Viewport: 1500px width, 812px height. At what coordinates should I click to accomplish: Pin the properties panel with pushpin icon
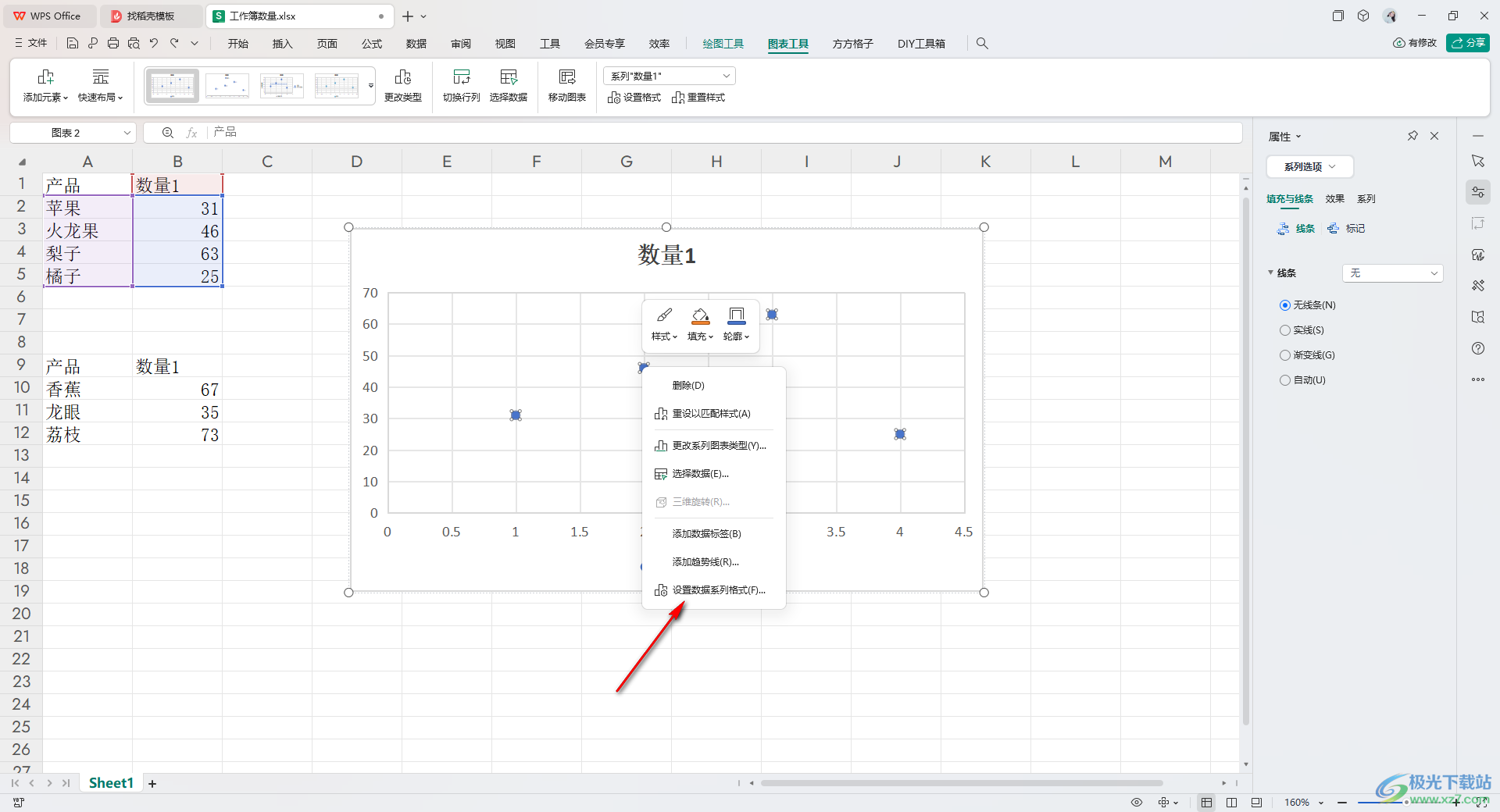(x=1412, y=136)
